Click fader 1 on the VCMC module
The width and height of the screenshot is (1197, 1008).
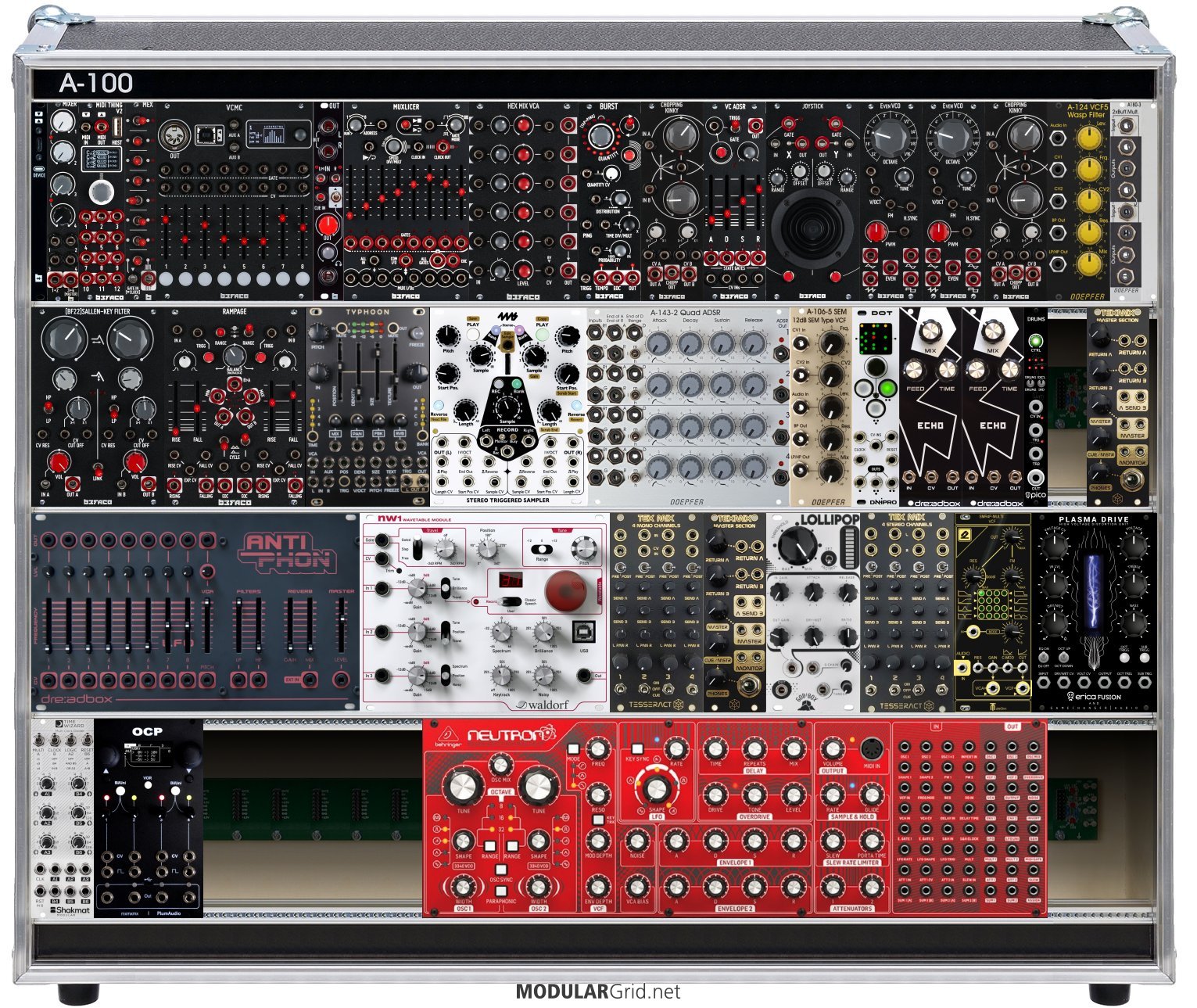click(x=166, y=233)
